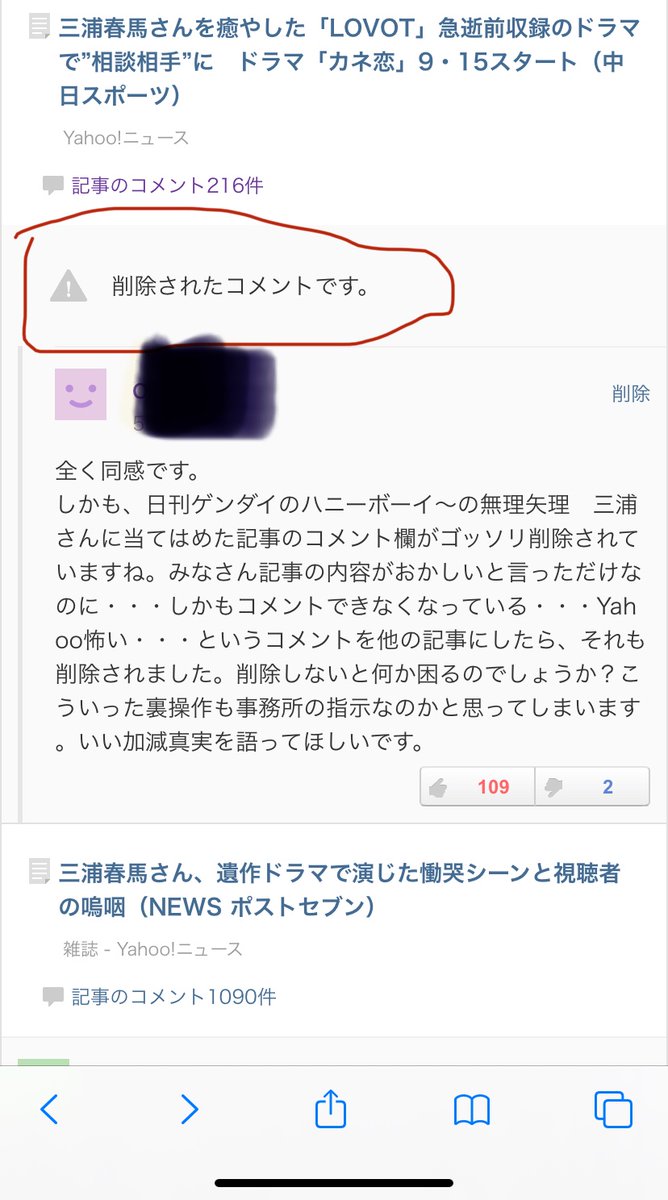The width and height of the screenshot is (668, 1200).
Task: Tap the Safari back arrow
Action: (x=49, y=1108)
